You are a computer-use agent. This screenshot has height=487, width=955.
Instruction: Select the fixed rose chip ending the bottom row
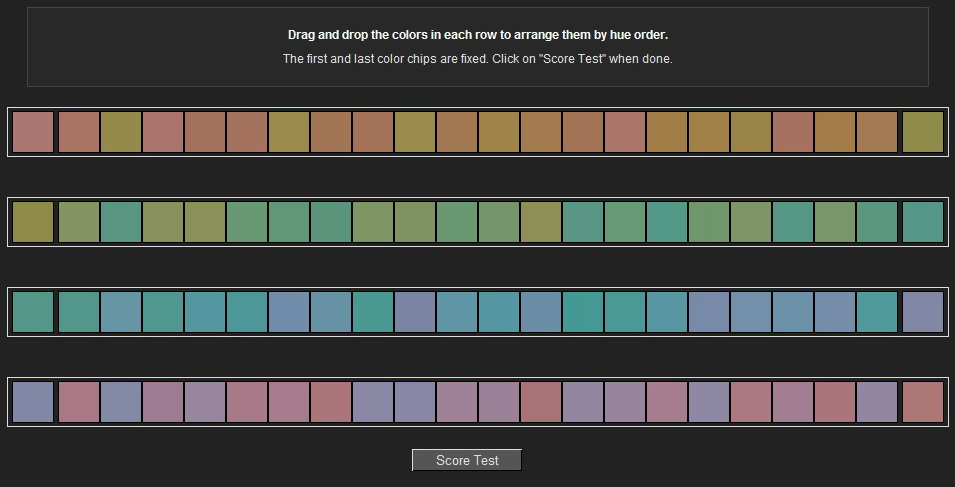[x=922, y=402]
